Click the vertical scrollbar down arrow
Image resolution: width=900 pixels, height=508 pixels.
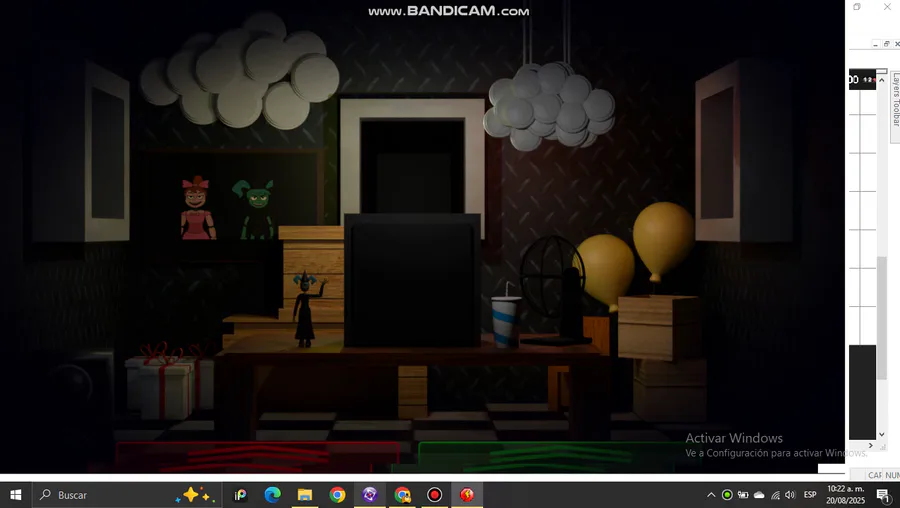(882, 435)
